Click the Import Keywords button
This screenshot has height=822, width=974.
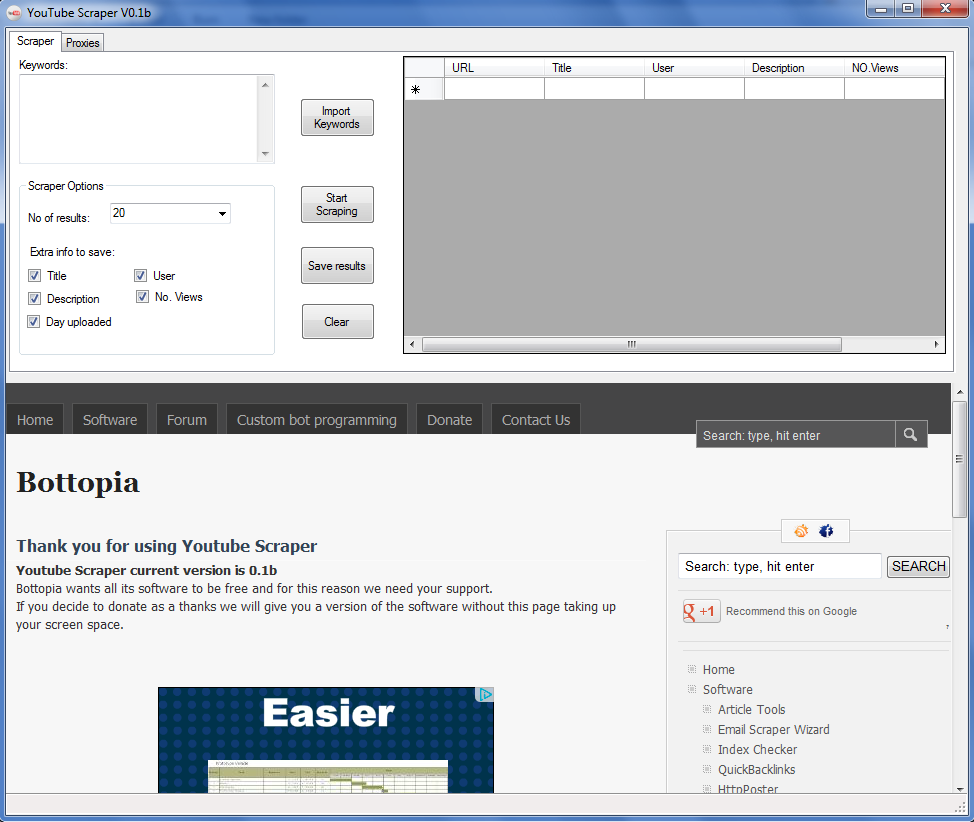click(x=337, y=117)
